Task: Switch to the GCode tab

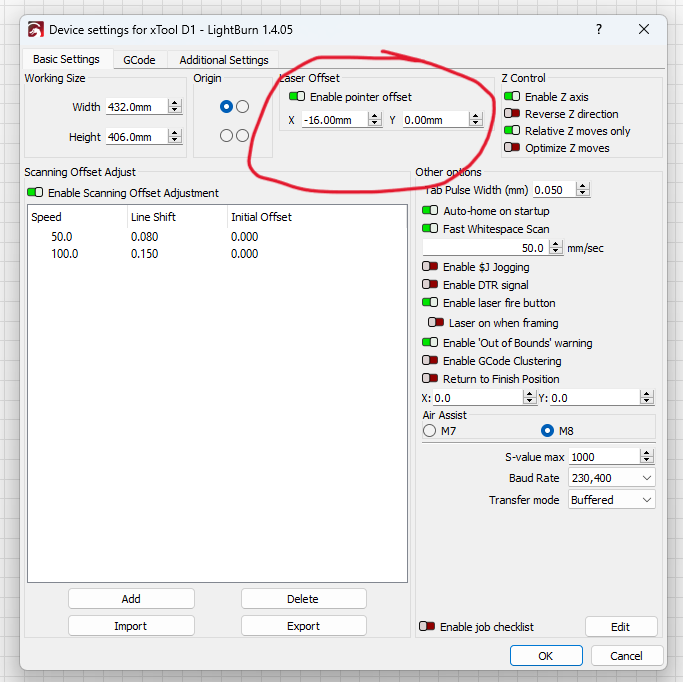Action: tap(139, 60)
